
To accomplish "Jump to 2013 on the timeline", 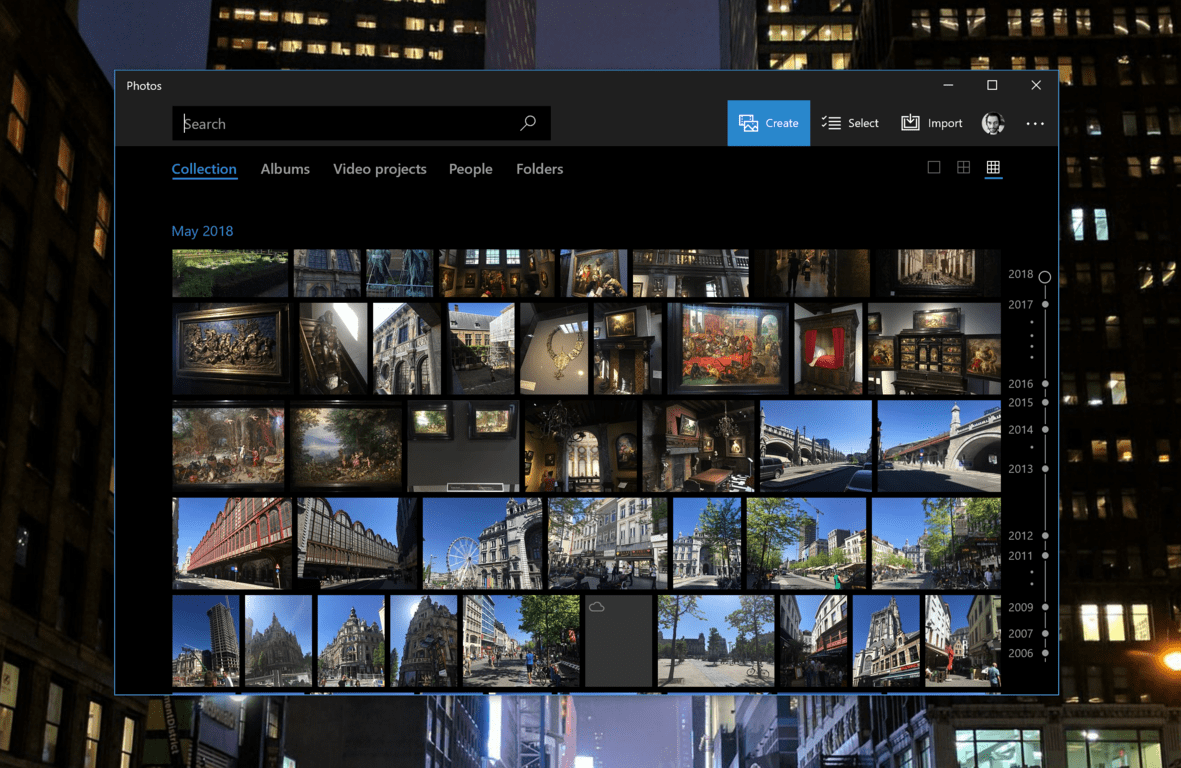I will pos(1021,469).
